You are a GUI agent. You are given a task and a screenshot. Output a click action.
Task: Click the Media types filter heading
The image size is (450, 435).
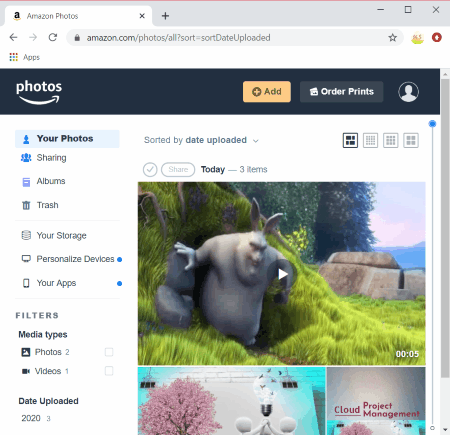point(43,335)
